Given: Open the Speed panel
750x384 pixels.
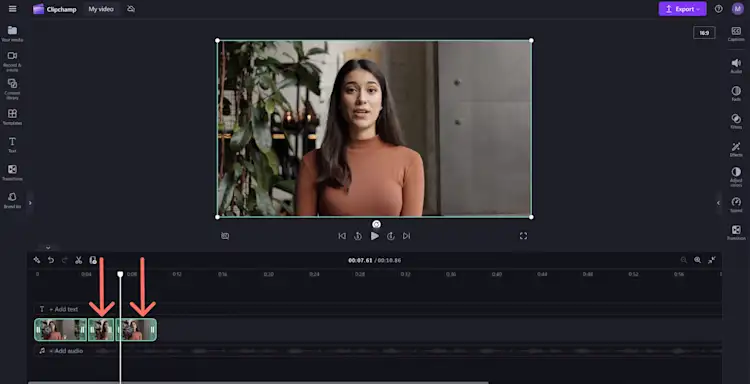Looking at the screenshot, I should pos(736,205).
